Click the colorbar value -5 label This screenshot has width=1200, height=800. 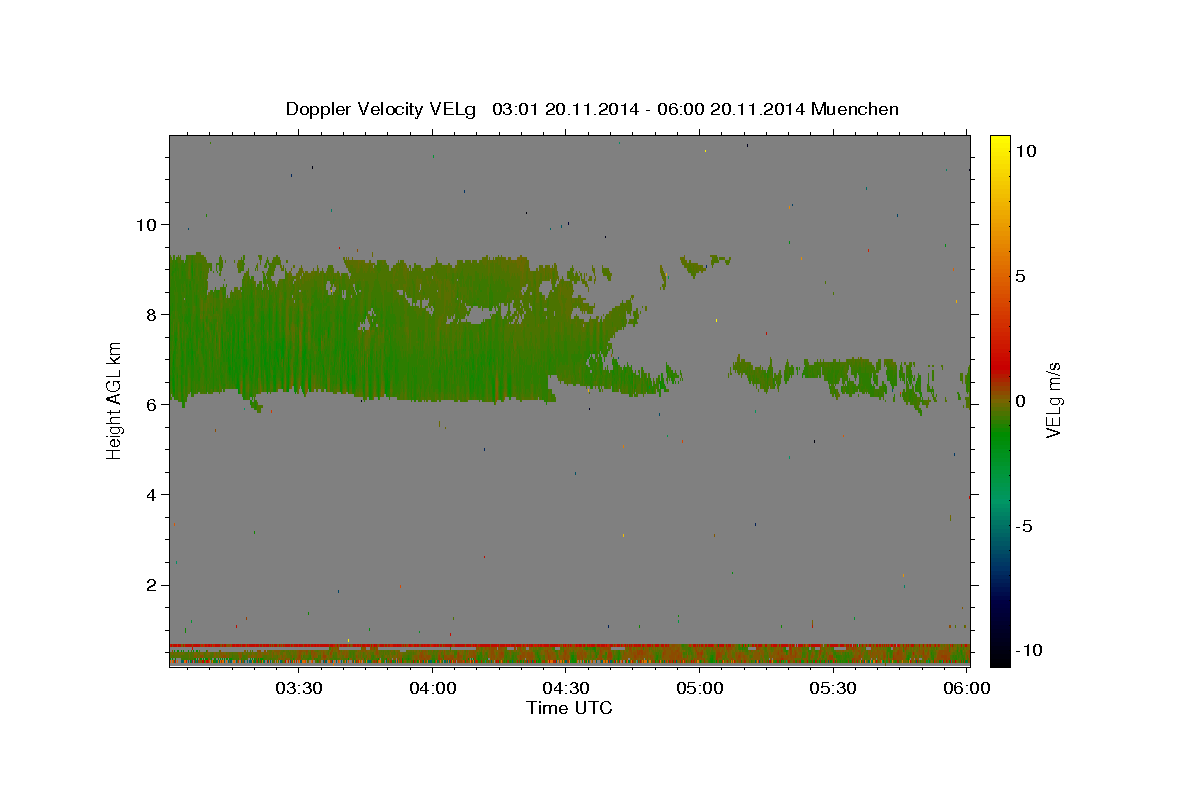point(1025,526)
